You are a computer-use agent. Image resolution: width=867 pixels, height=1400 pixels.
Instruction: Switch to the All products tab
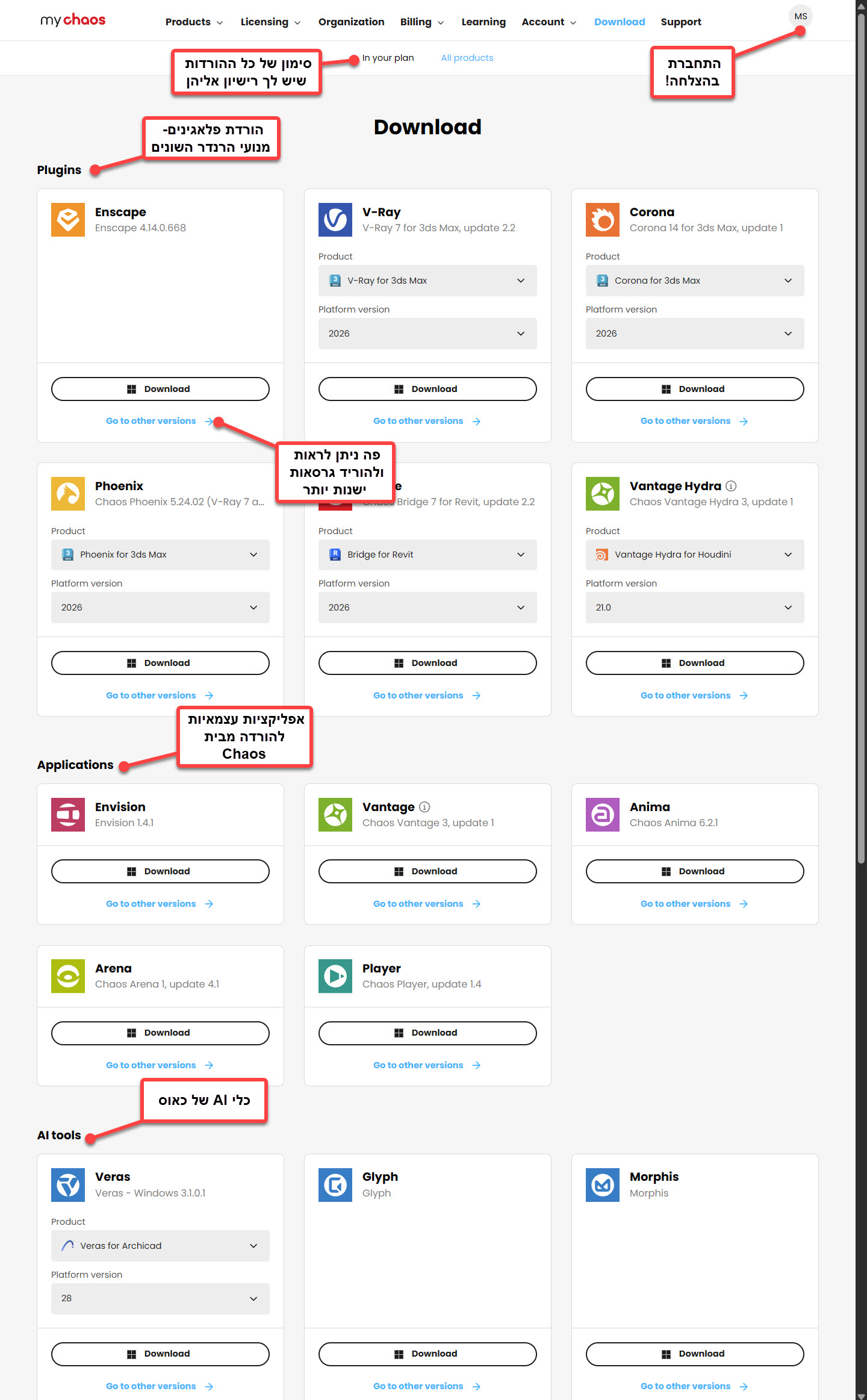point(467,58)
